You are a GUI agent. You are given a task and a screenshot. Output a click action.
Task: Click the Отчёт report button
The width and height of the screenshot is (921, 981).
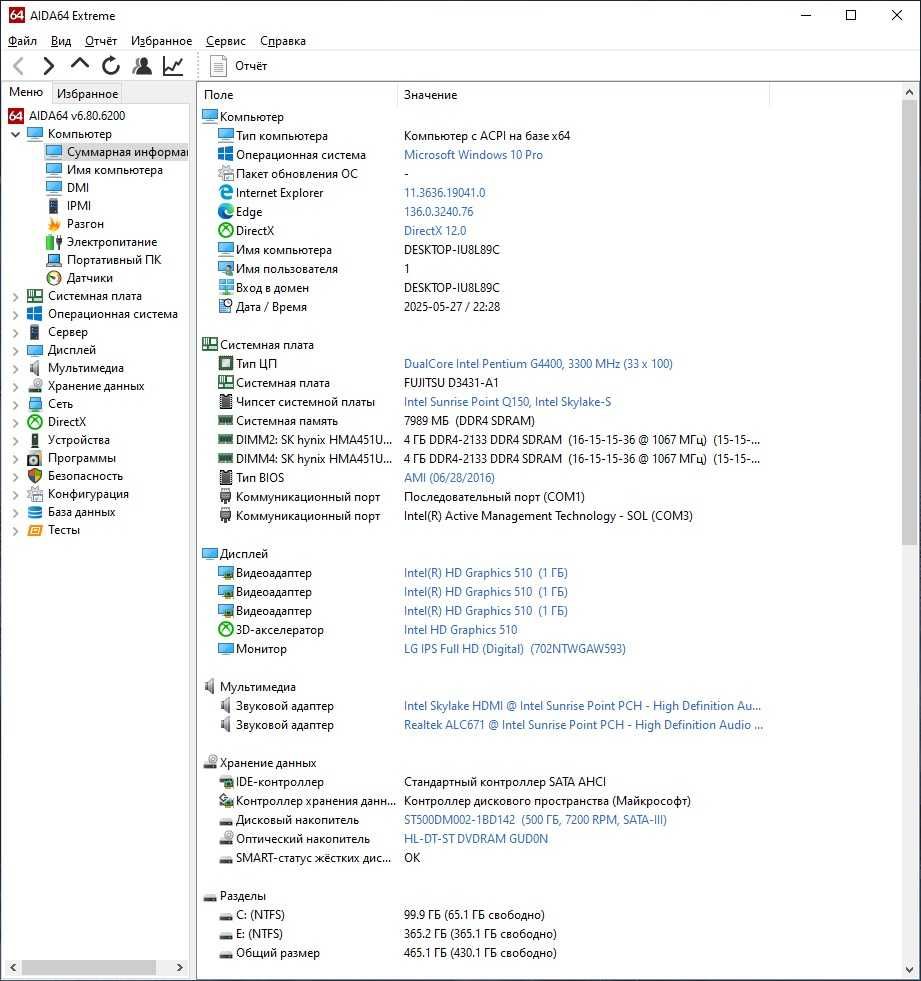tap(238, 66)
